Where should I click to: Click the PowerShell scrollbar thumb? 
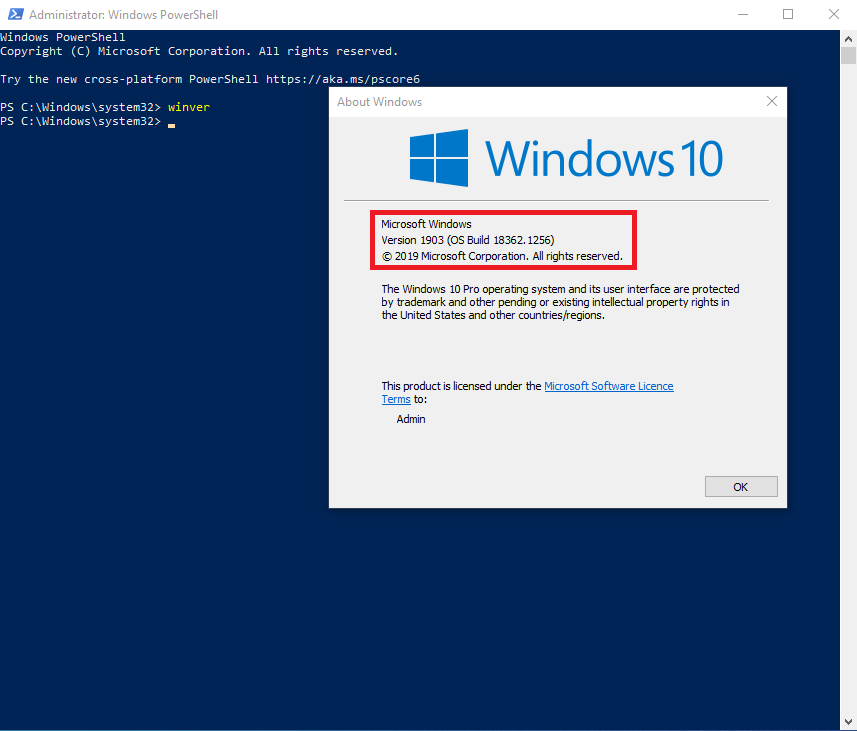click(x=848, y=56)
